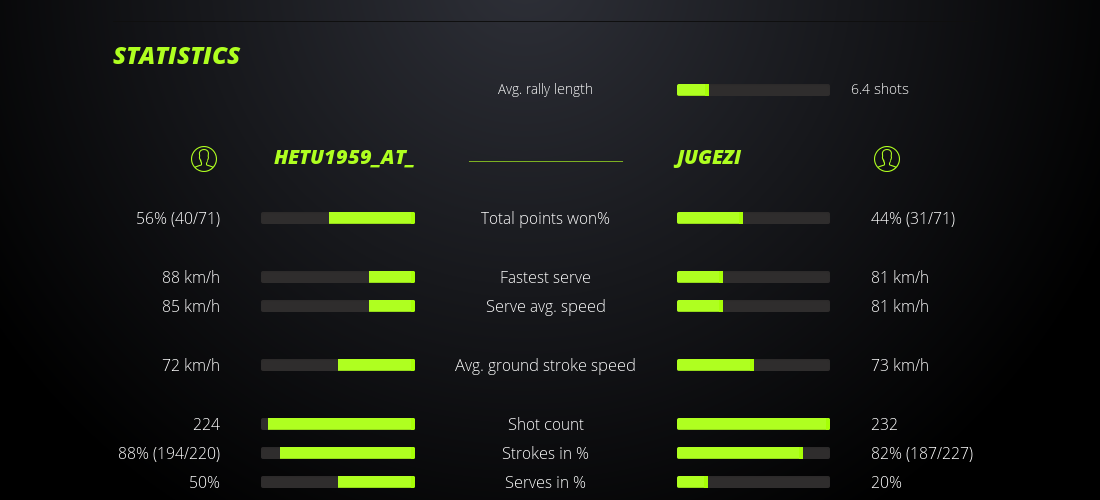Click the Fastest serve label
1100x500 pixels.
tap(545, 277)
